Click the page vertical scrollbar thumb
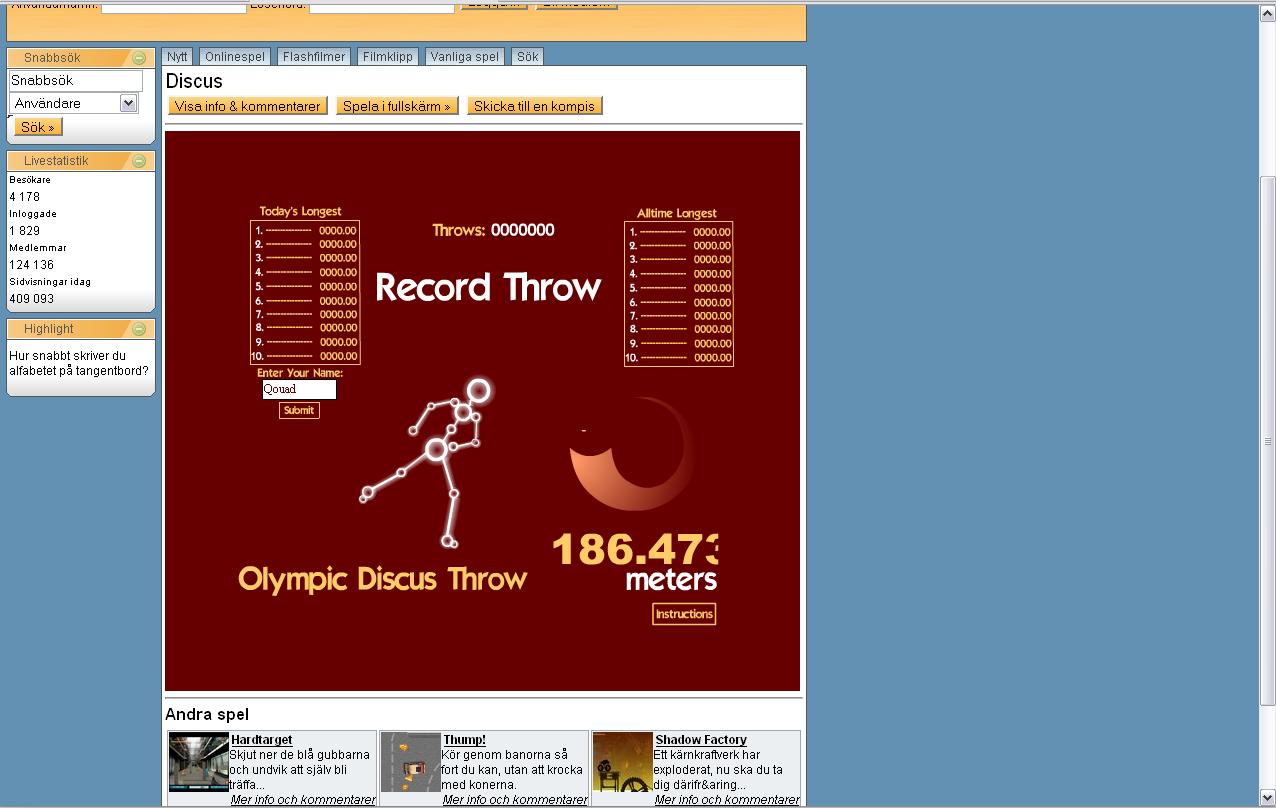 1267,440
